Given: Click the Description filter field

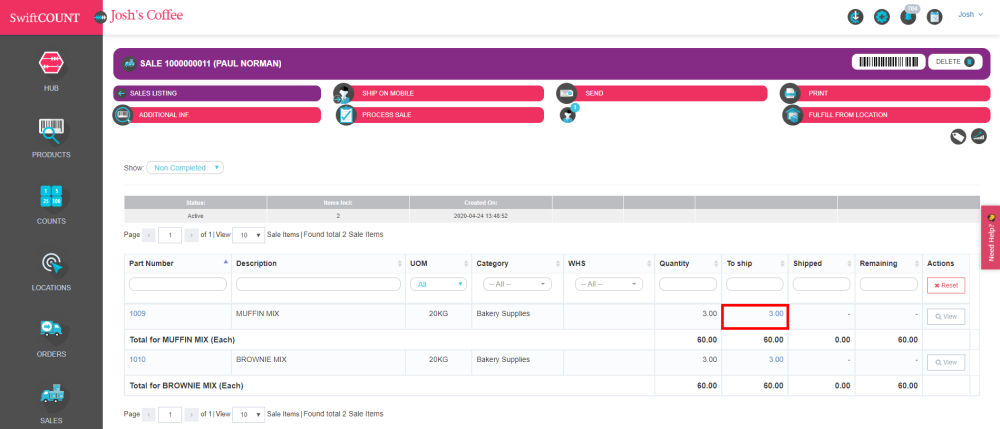Looking at the screenshot, I should tap(318, 284).
